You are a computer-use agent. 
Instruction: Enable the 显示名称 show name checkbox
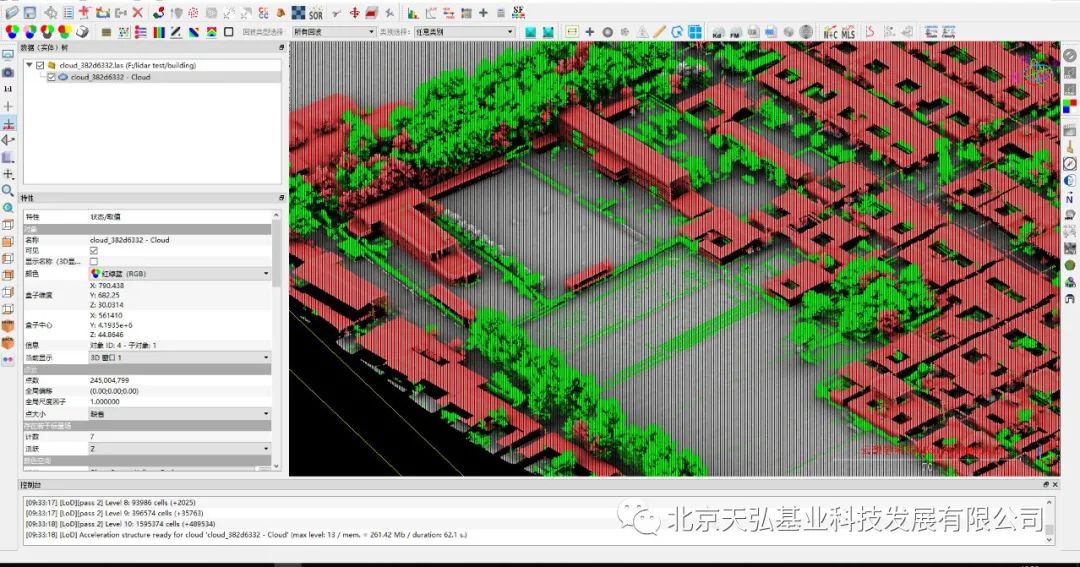click(x=94, y=262)
